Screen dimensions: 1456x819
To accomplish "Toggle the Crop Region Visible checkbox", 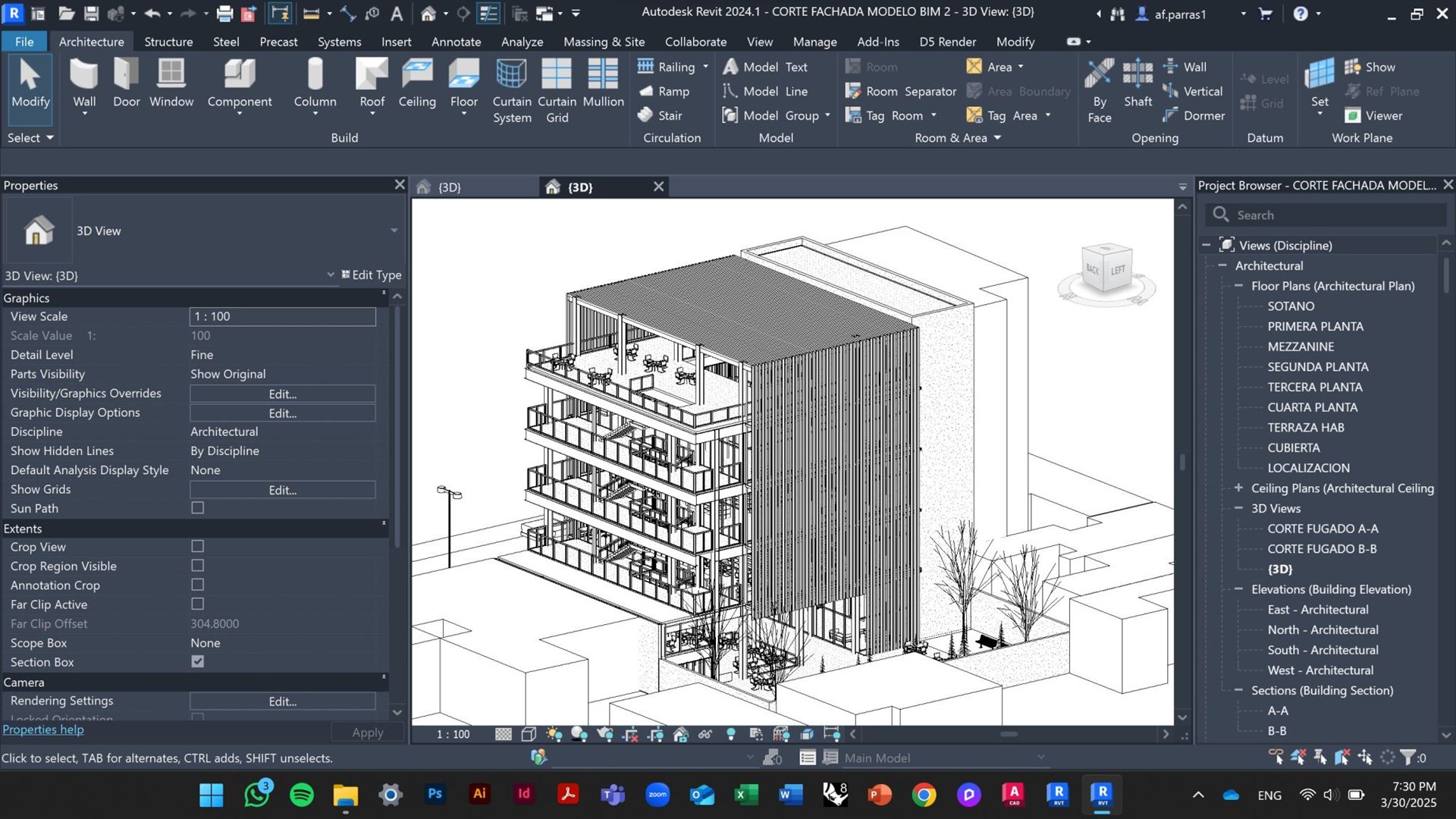I will click(198, 566).
